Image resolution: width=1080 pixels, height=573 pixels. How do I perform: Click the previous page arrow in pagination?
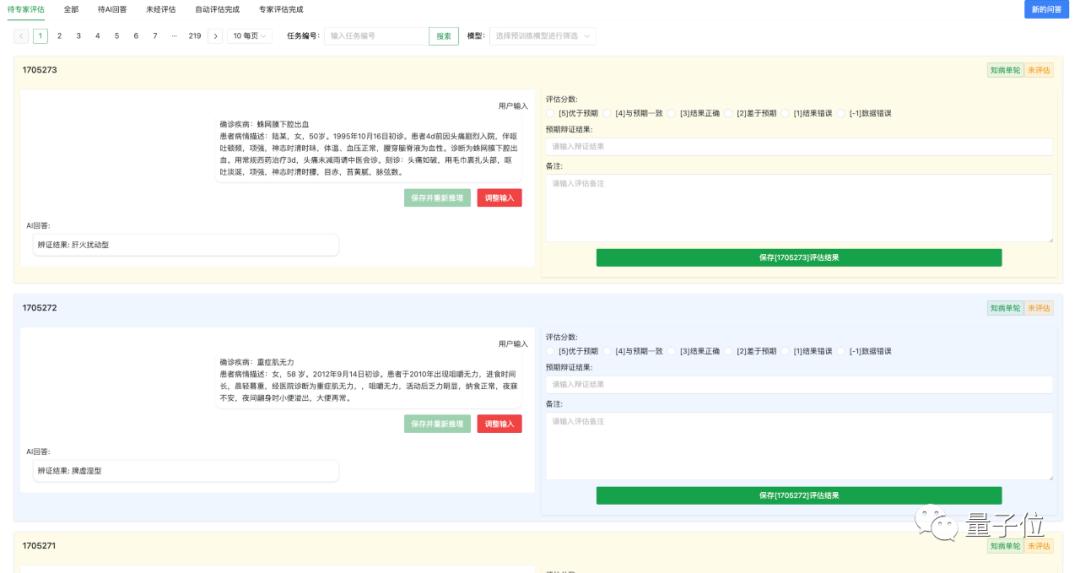[x=21, y=36]
